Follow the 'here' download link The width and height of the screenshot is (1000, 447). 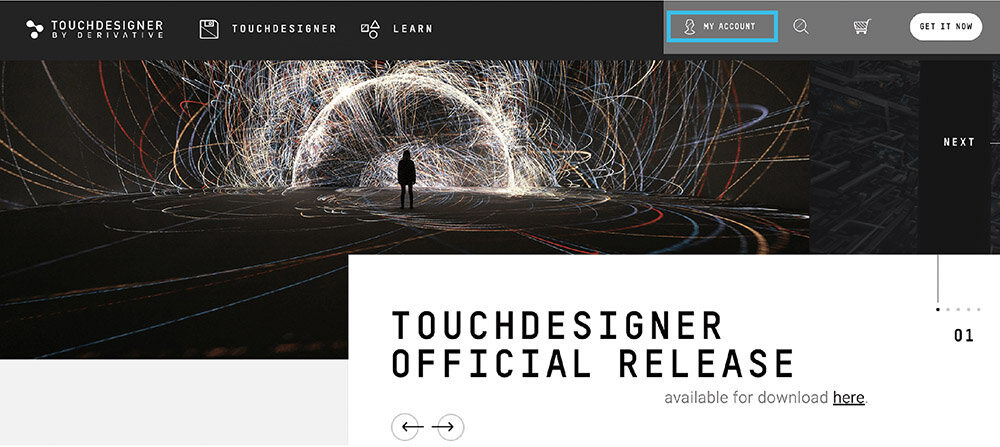tap(848, 397)
